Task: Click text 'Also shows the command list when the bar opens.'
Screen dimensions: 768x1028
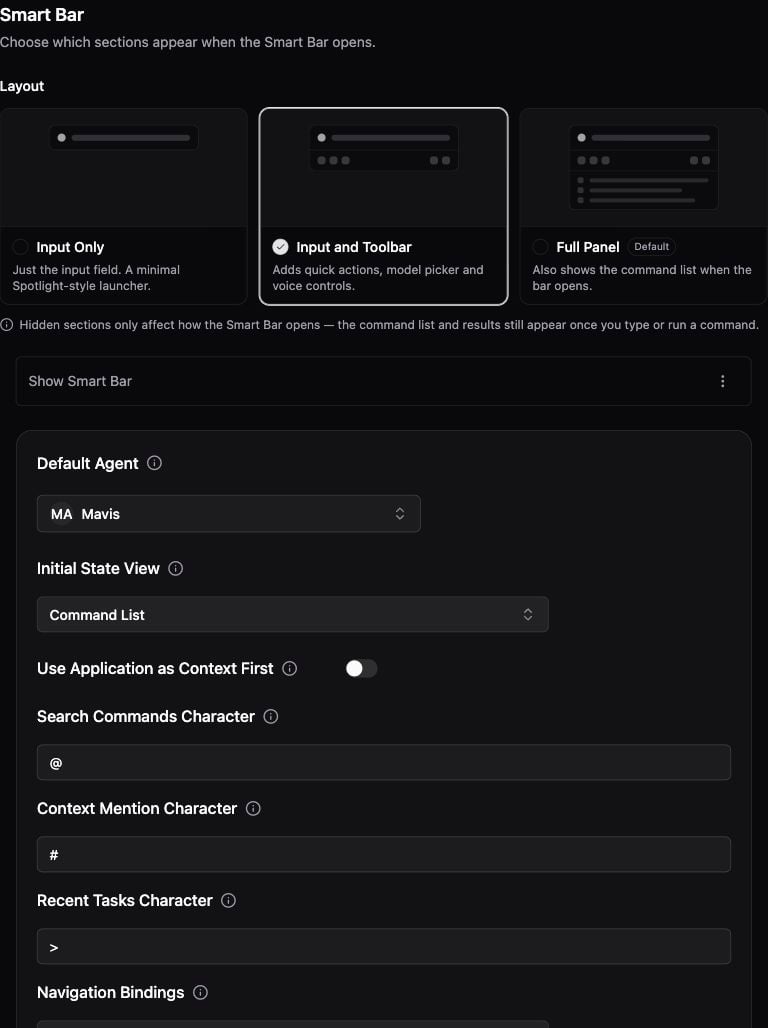Action: (x=642, y=277)
